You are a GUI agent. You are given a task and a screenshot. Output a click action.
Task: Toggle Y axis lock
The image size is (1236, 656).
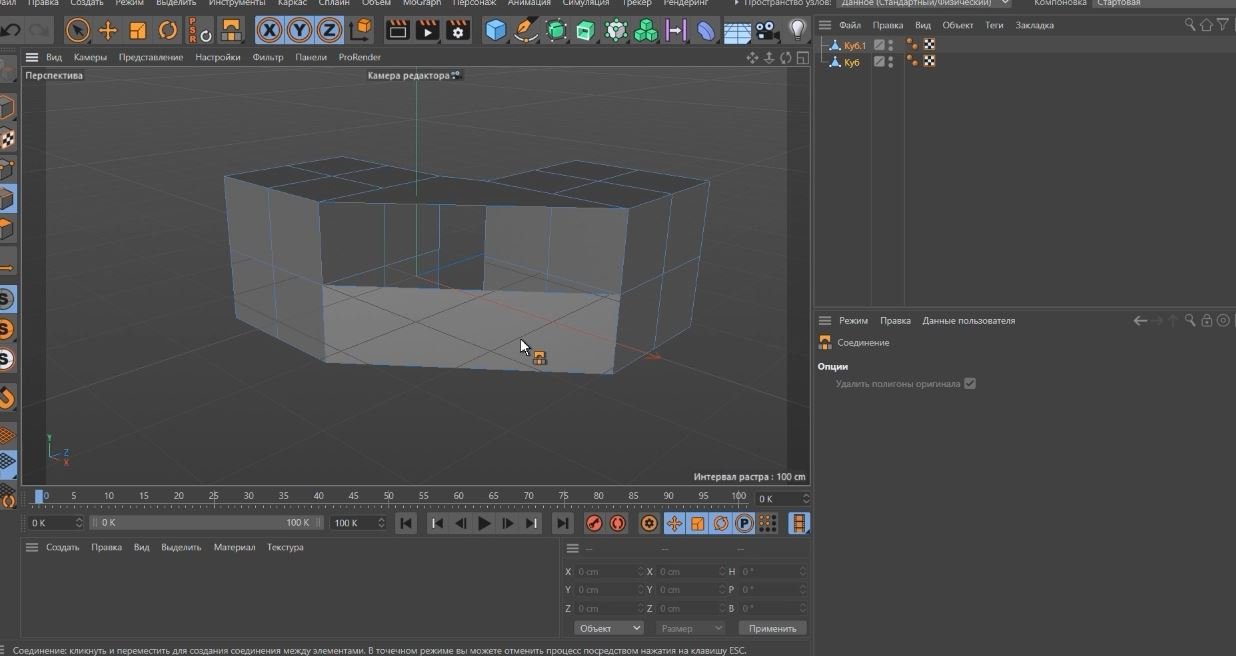click(x=299, y=31)
